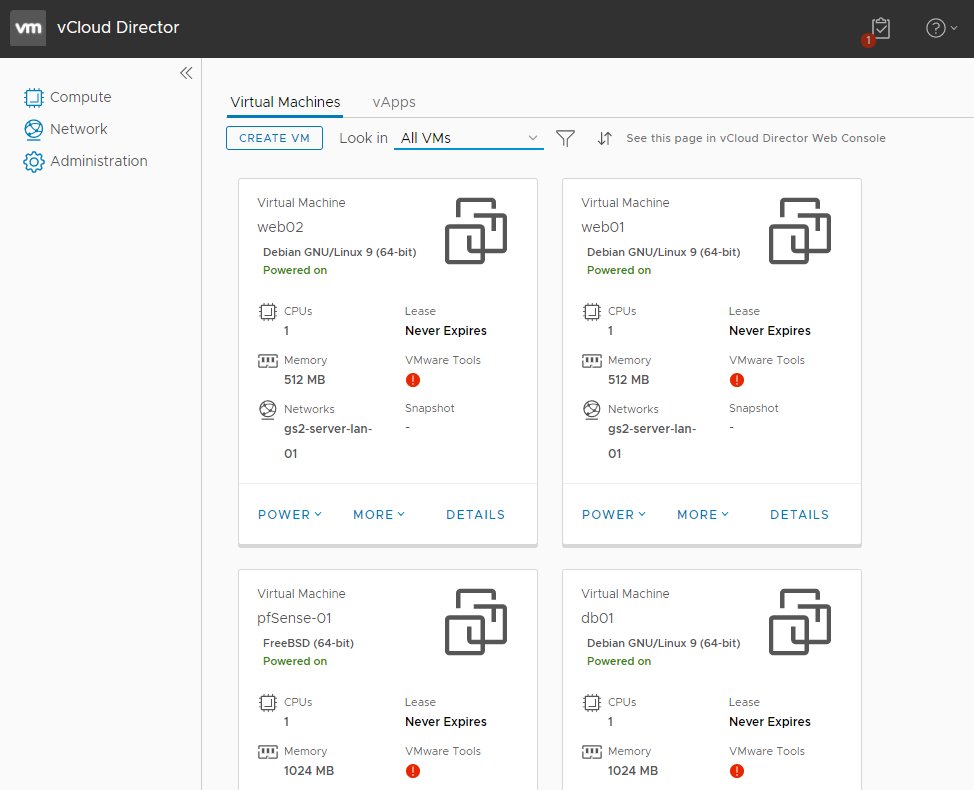Click gs2-server-lan-01 network on web01
This screenshot has width=974, height=790.
coord(652,442)
